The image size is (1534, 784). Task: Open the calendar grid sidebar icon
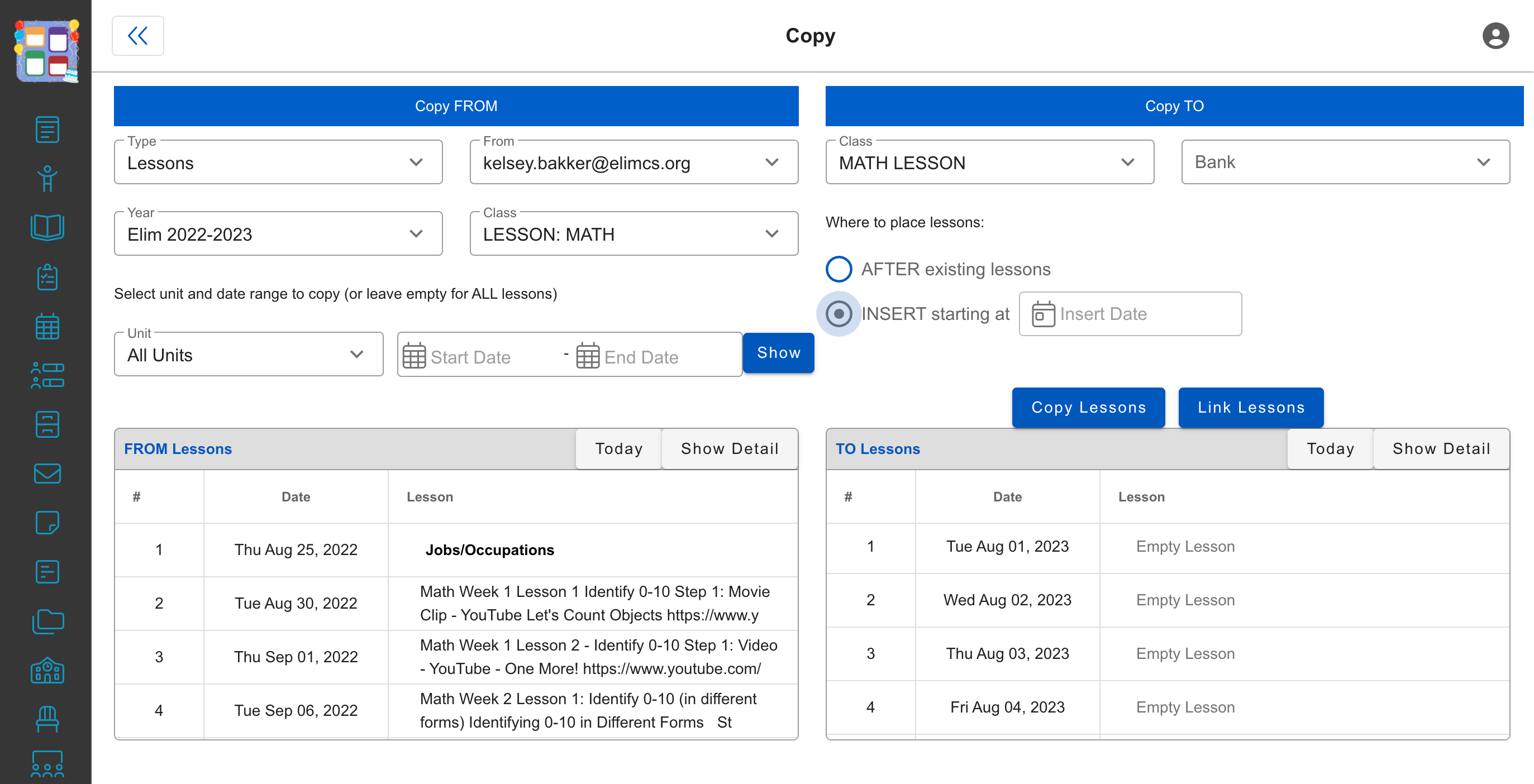tap(47, 326)
